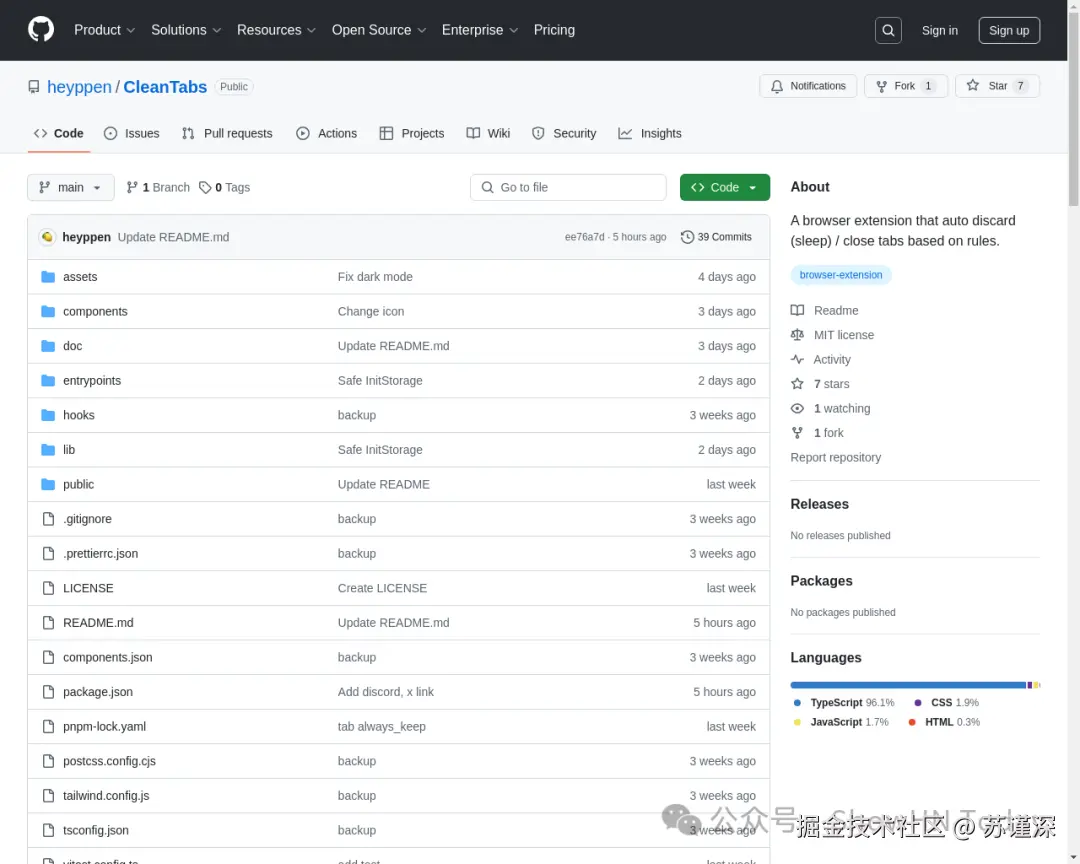Click the stars icon in About sidebar
The width and height of the screenshot is (1080, 864).
[x=797, y=384]
